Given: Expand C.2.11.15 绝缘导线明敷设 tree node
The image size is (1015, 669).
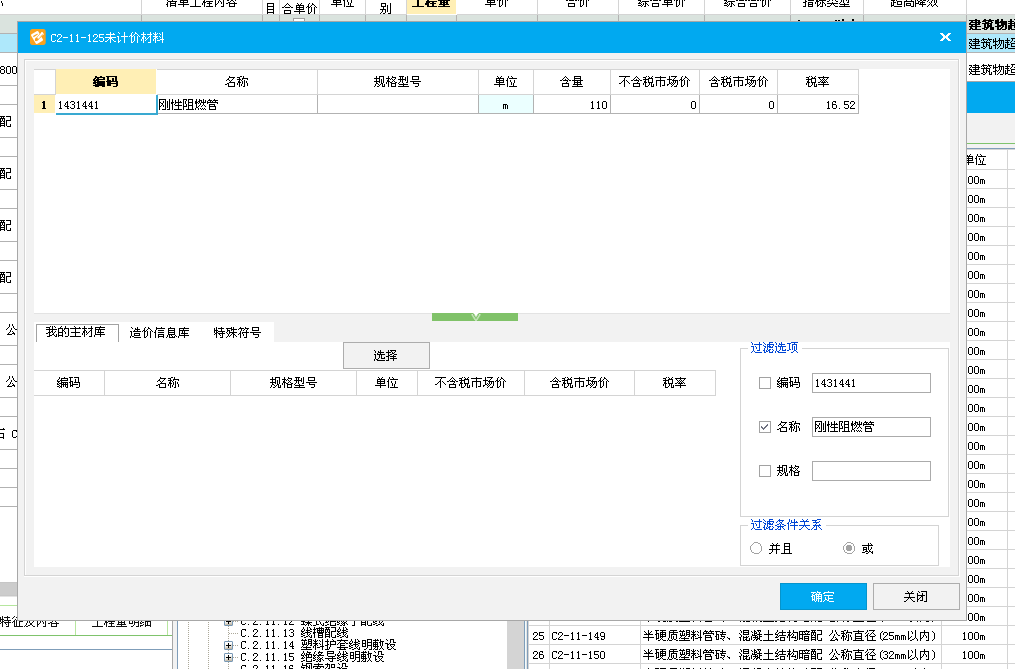Looking at the screenshot, I should pos(229,657).
